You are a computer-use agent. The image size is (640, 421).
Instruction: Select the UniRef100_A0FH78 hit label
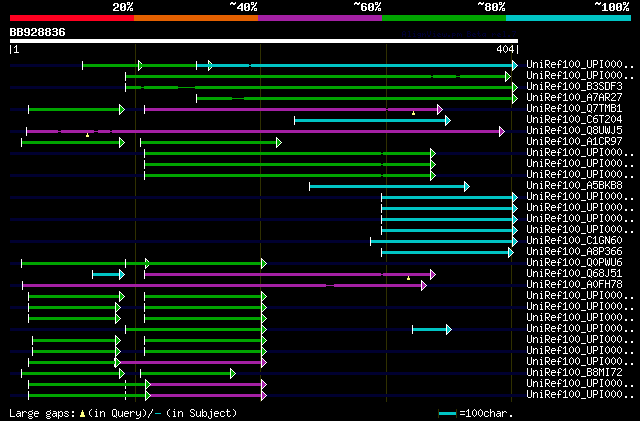click(x=574, y=285)
